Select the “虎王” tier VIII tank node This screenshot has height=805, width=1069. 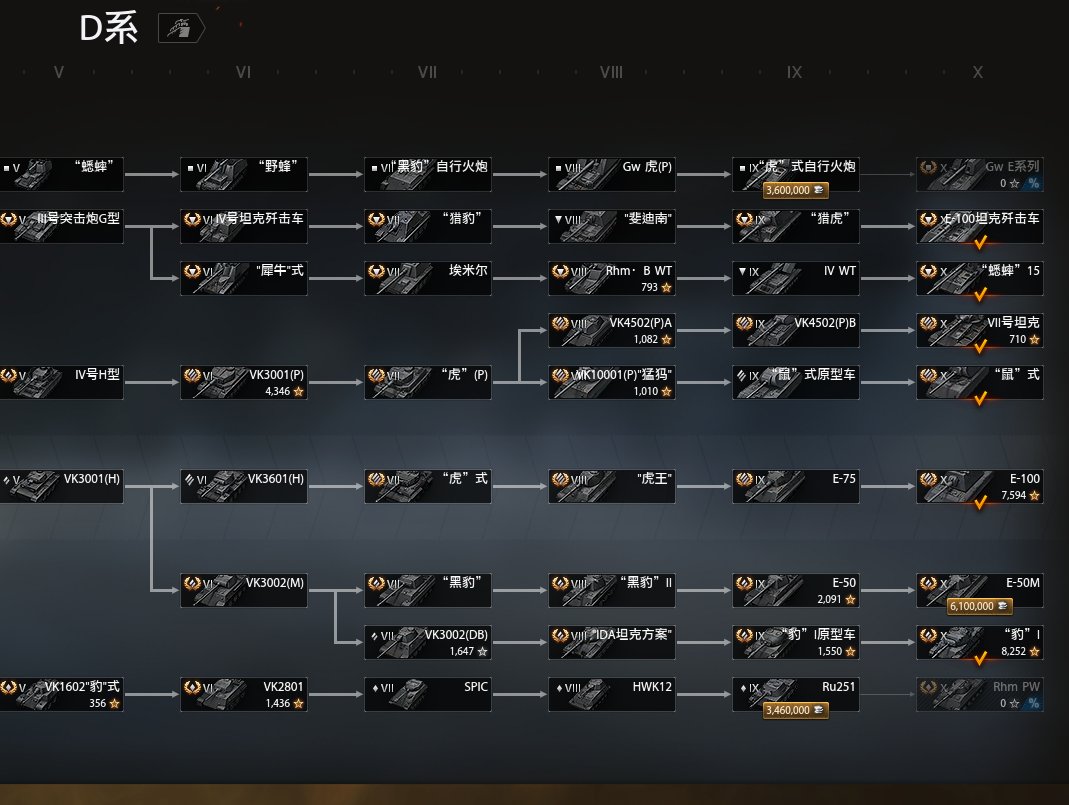point(611,486)
